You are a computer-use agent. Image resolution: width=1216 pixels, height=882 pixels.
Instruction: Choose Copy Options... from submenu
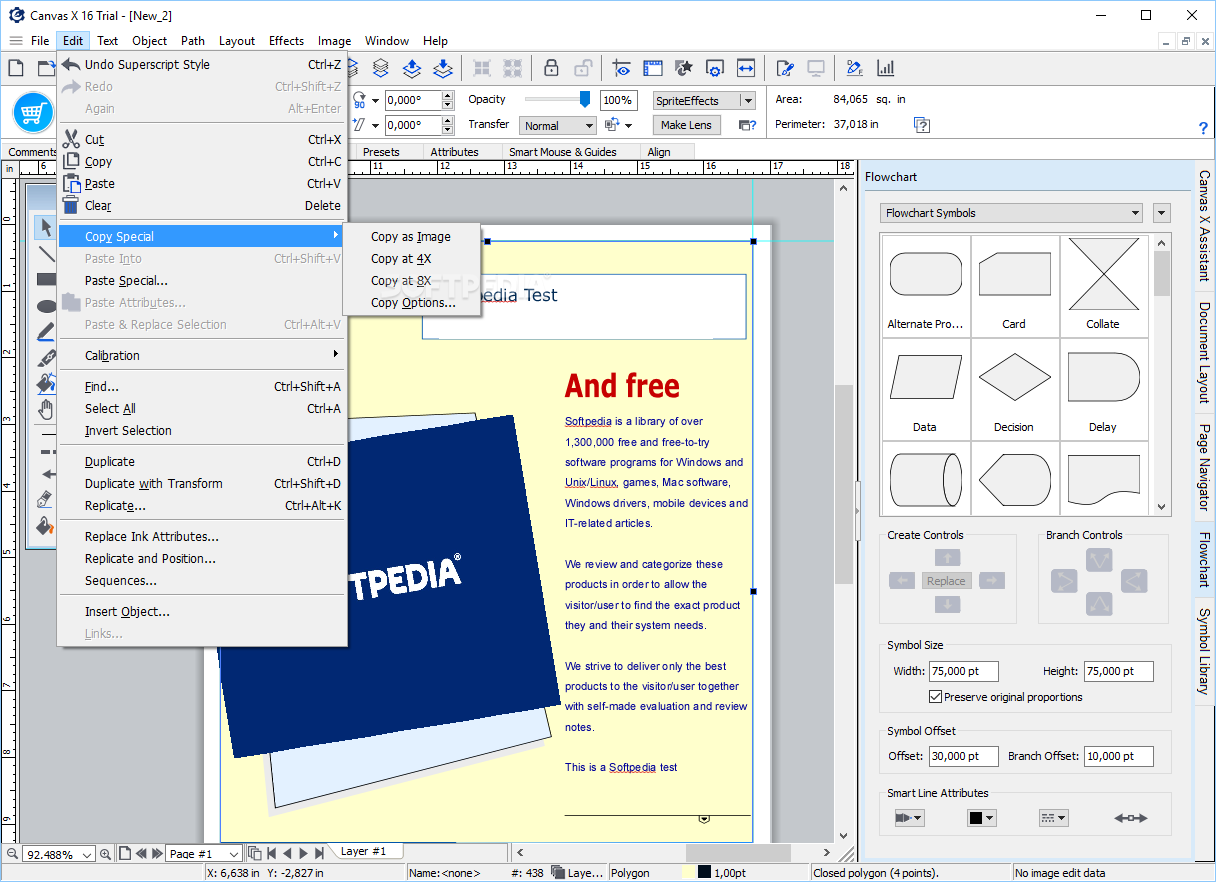[x=411, y=303]
